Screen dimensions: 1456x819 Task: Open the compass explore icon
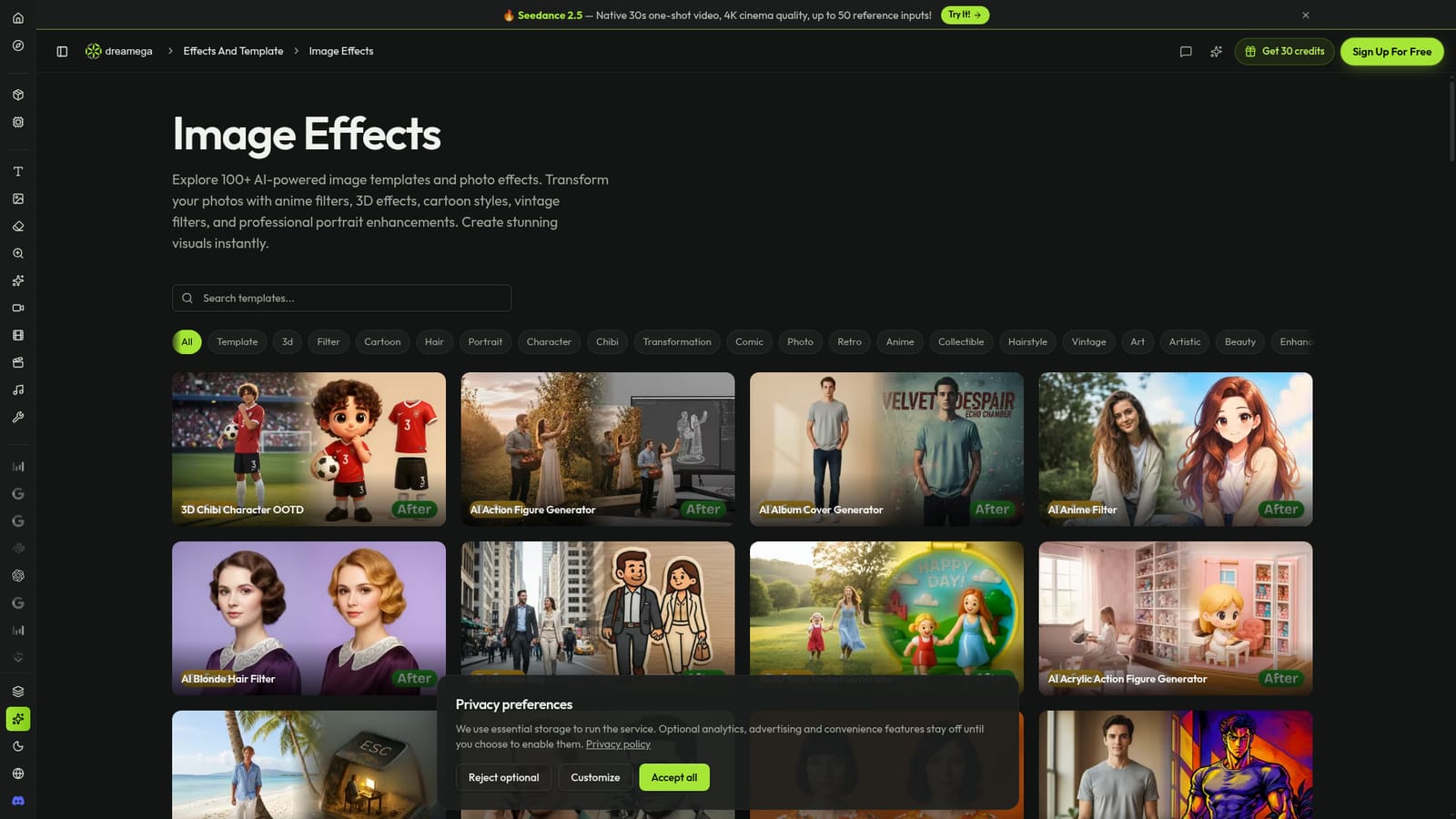click(x=18, y=45)
